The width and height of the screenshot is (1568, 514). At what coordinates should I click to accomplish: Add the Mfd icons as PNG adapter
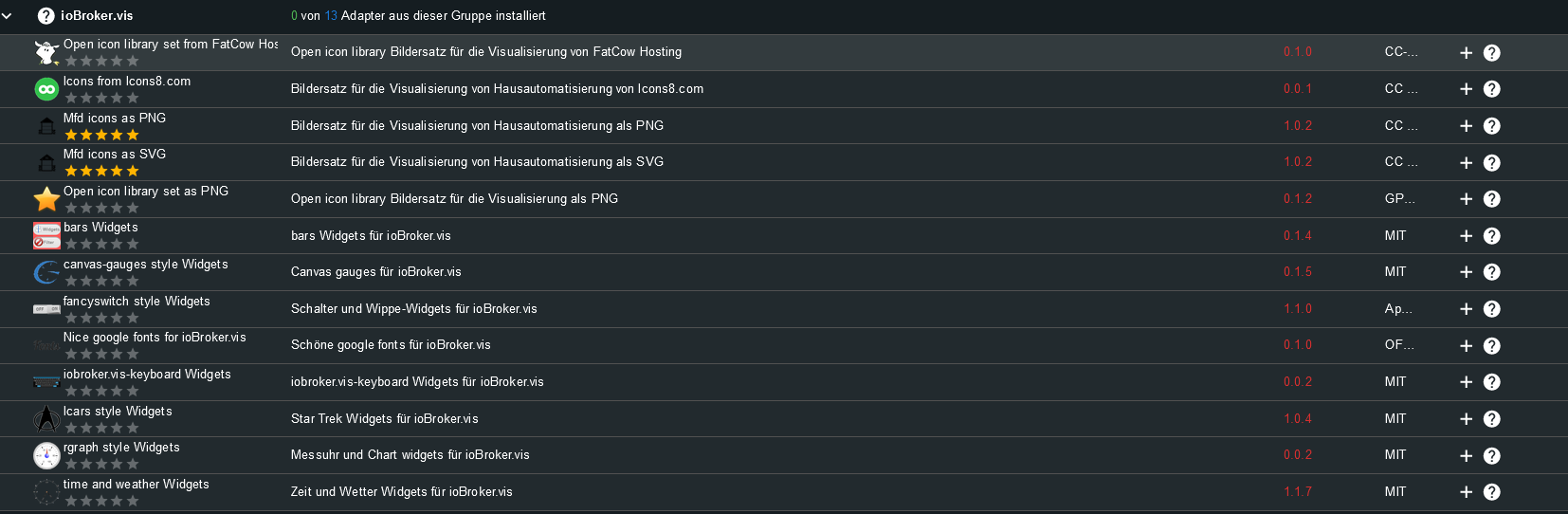tap(1466, 126)
